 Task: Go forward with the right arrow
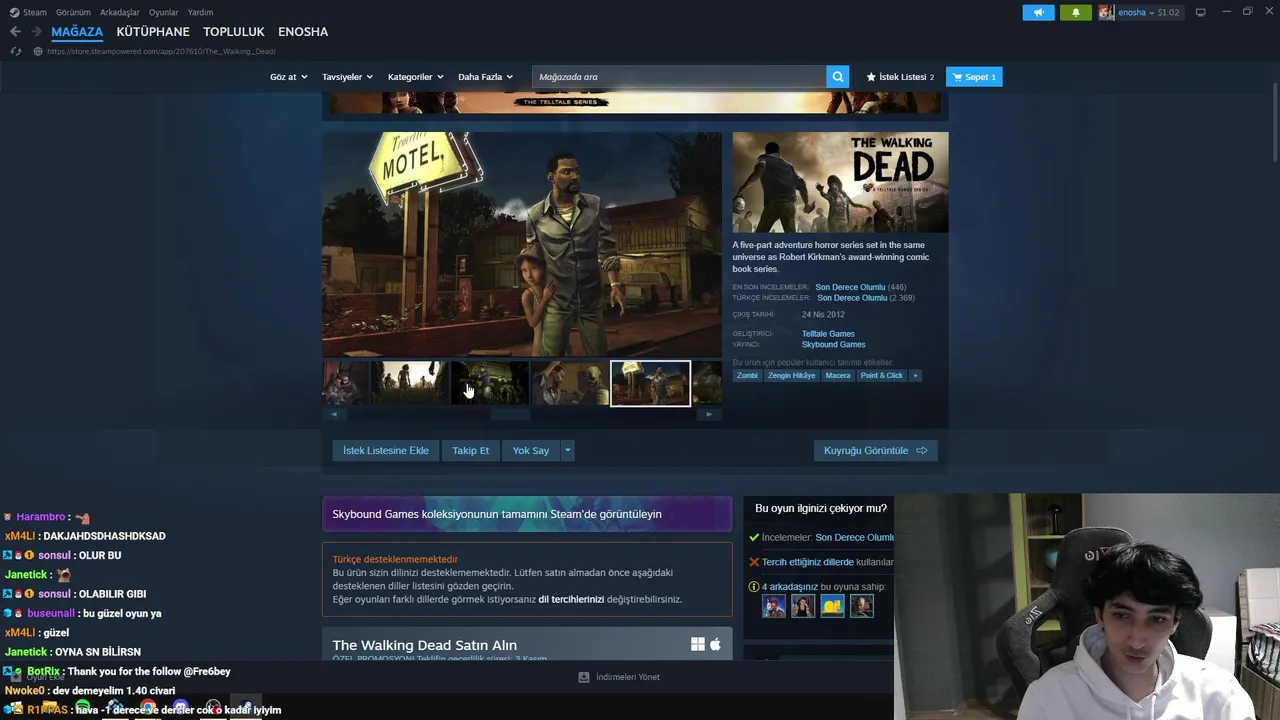pos(36,32)
